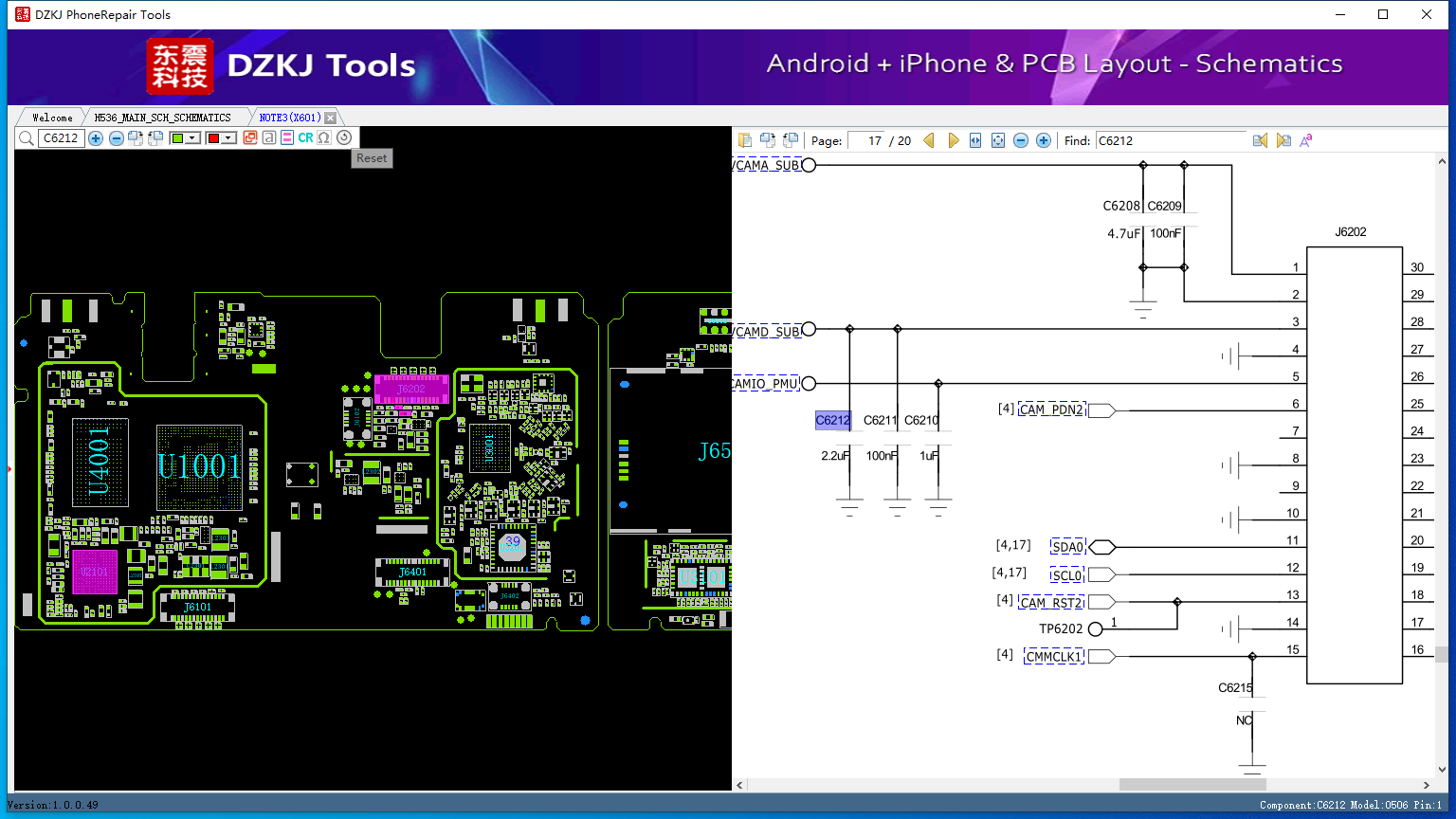
Task: Click the 2.2uF value under C6212
Action: 835,456
